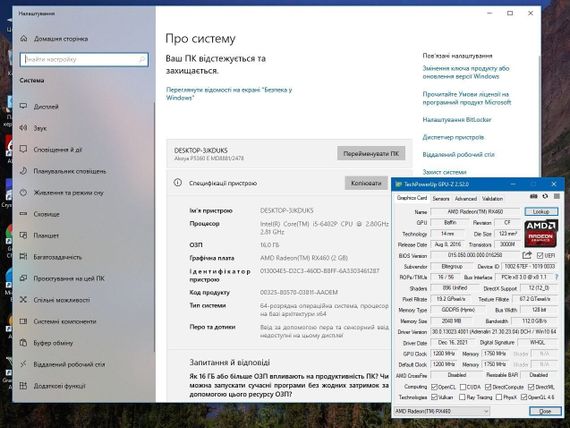The image size is (570, 428).
Task: Select the Дисплей icon in the Settings sidebar
Action: pos(24,106)
